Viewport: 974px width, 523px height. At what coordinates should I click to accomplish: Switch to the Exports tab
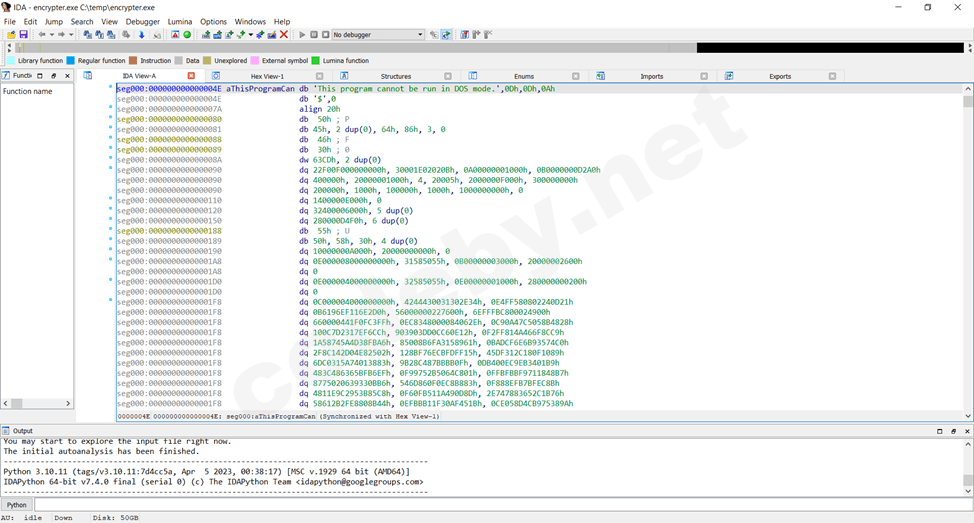tap(780, 76)
